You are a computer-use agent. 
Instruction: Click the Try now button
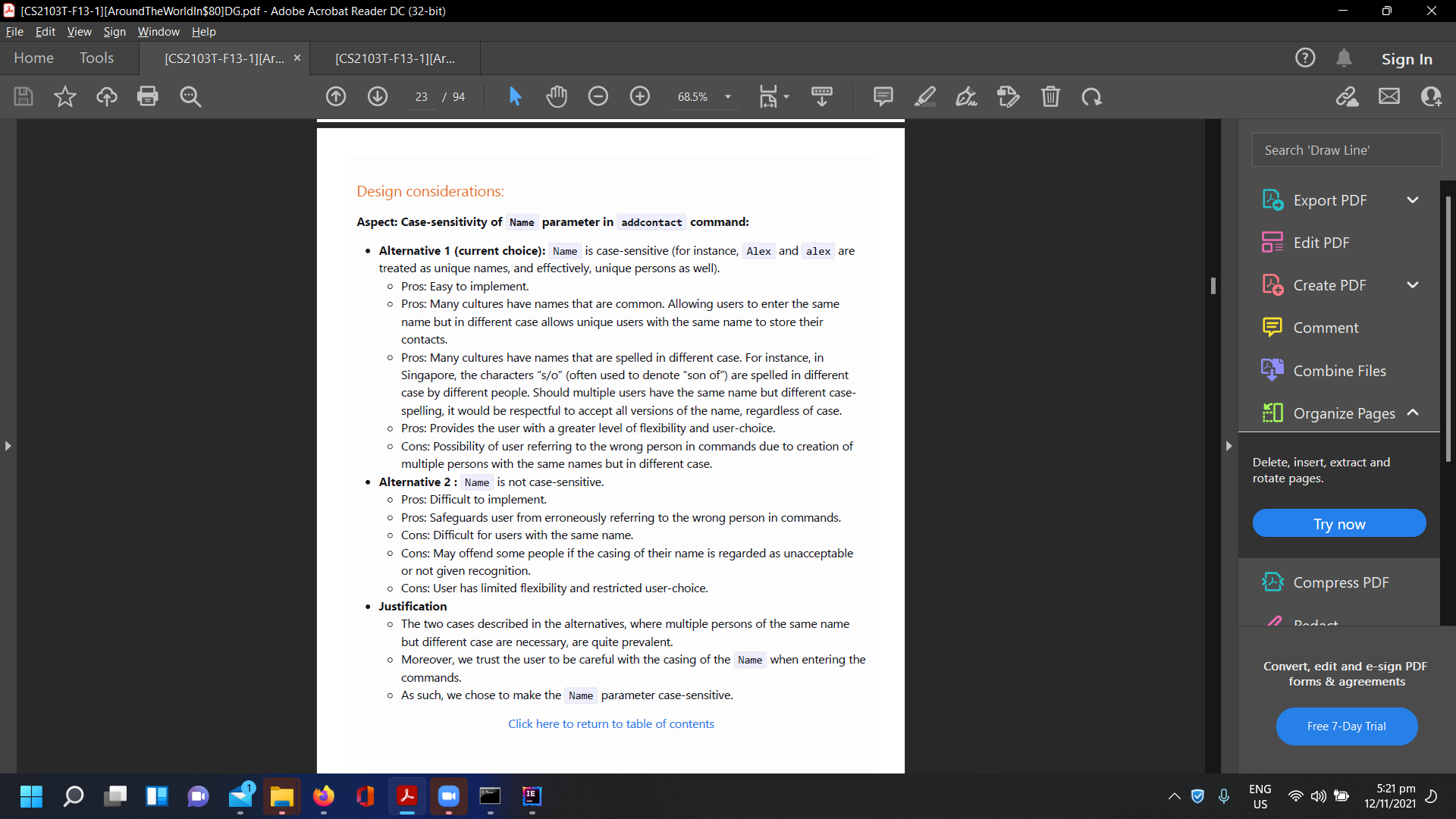coord(1339,524)
